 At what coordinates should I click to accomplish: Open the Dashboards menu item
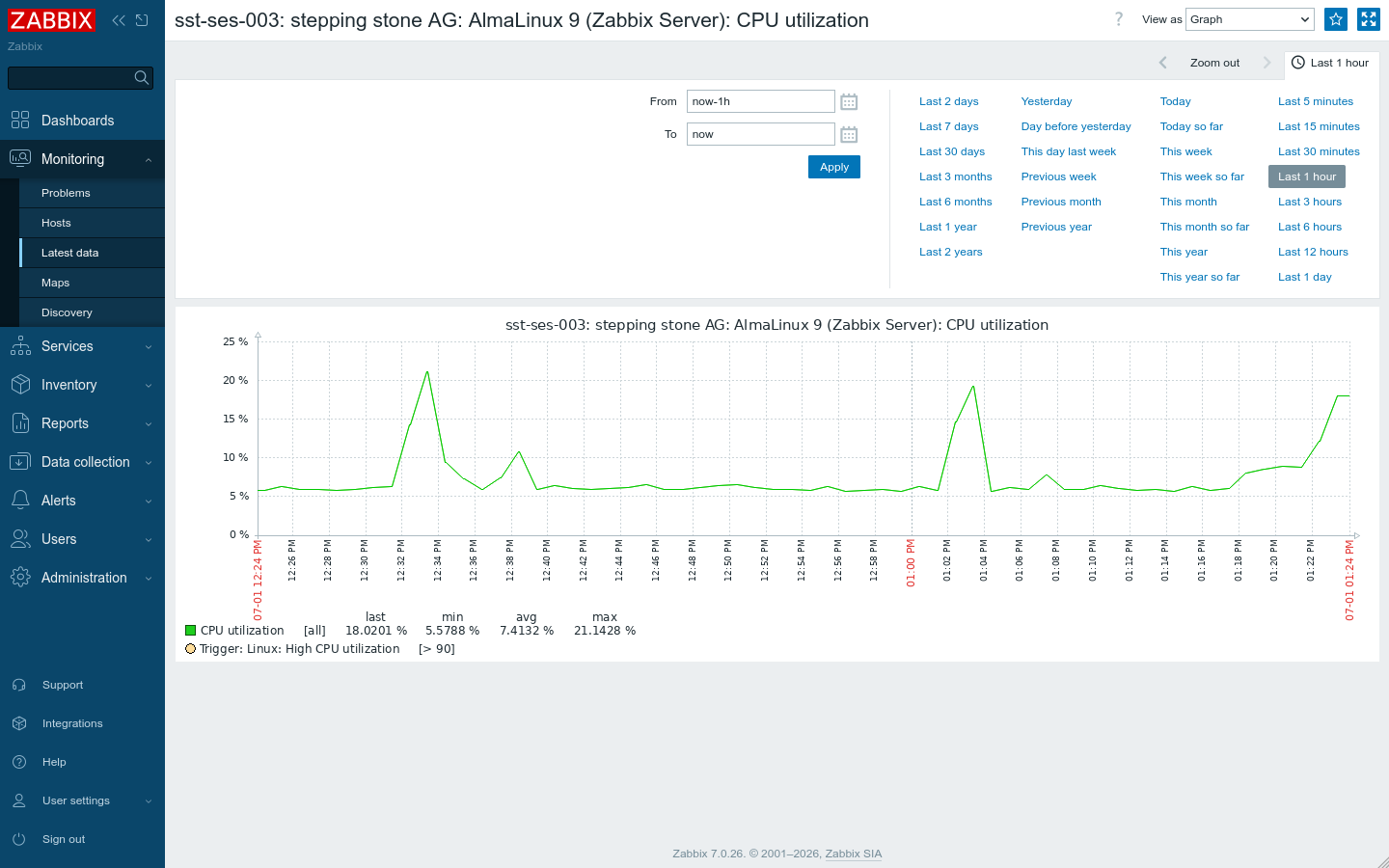82,121
